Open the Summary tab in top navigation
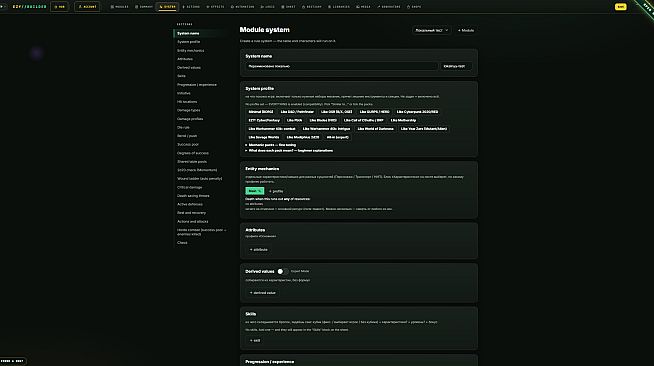The width and height of the screenshot is (654, 366). tap(144, 7)
